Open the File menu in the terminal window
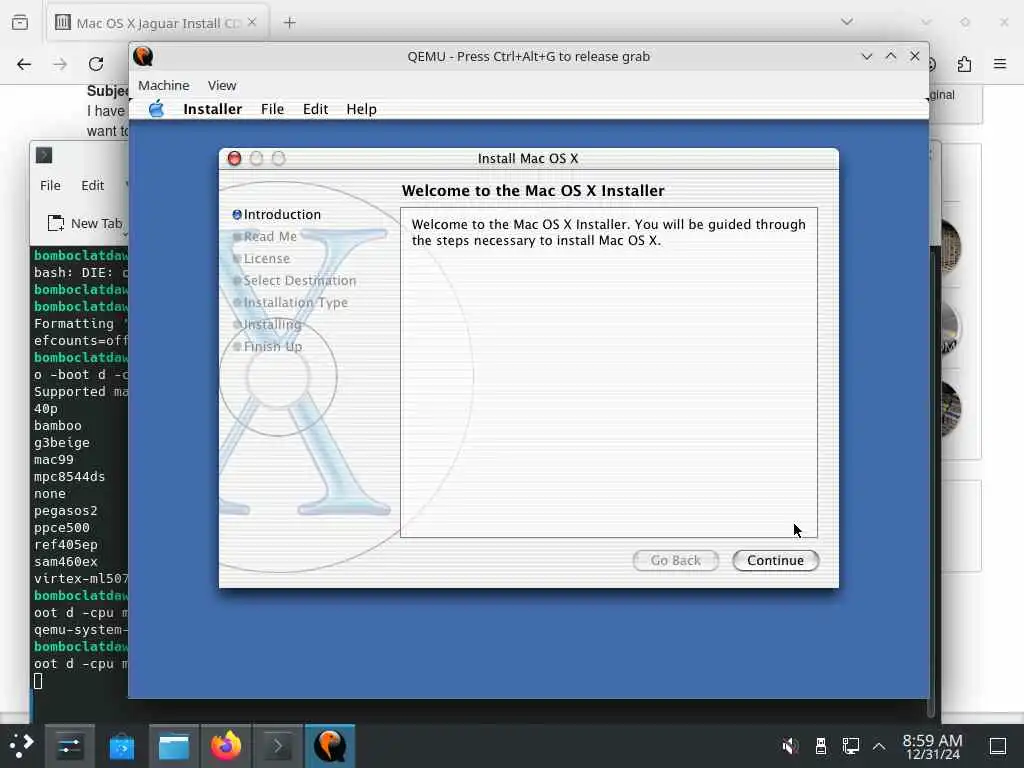This screenshot has width=1024, height=768. (50, 185)
